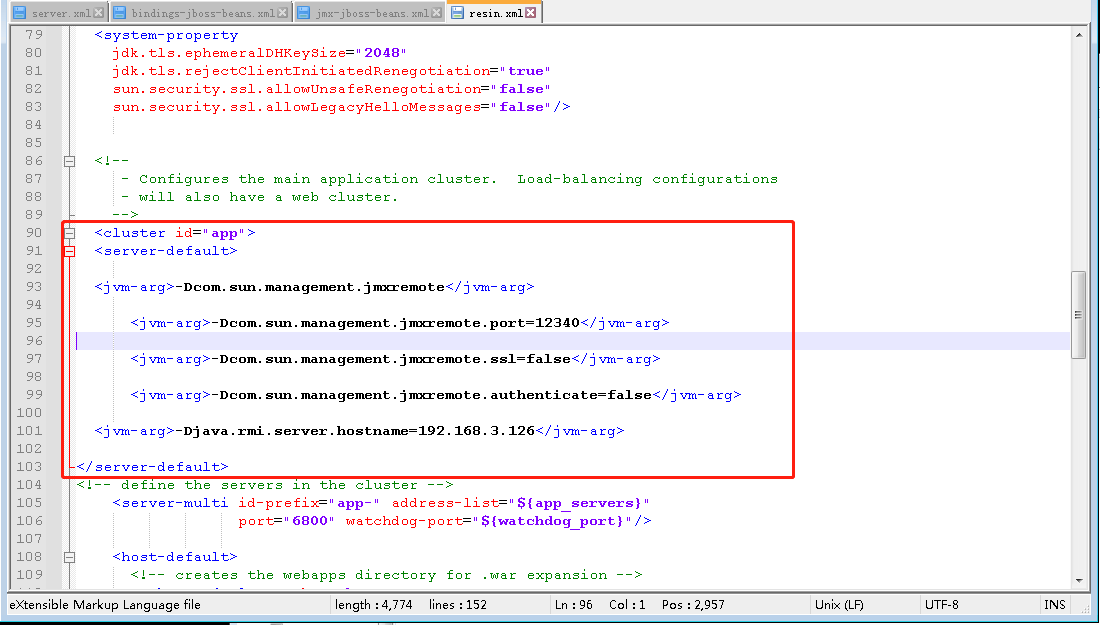Collapse the host-default fold marker at line 108
This screenshot has width=1100, height=625.
click(69, 558)
